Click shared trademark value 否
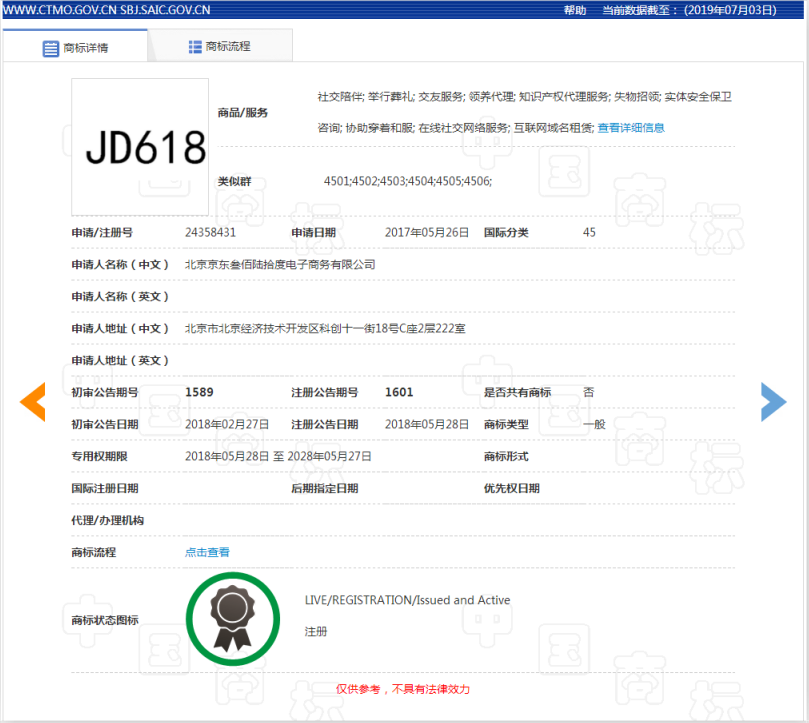Screen dimensions: 809x723 [588, 393]
